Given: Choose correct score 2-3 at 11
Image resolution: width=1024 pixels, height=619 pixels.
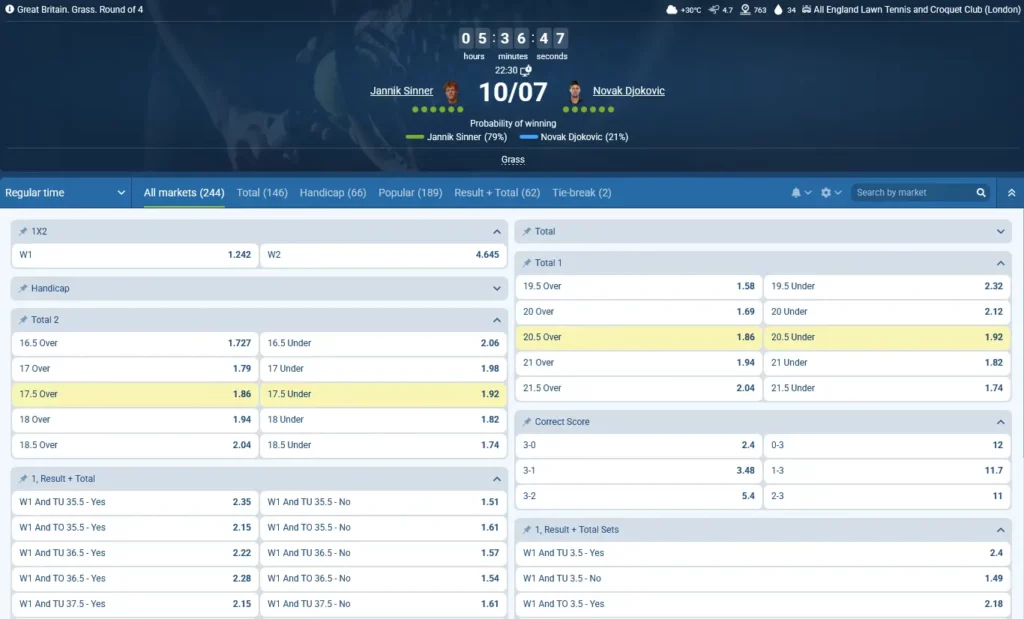Looking at the screenshot, I should pos(887,496).
